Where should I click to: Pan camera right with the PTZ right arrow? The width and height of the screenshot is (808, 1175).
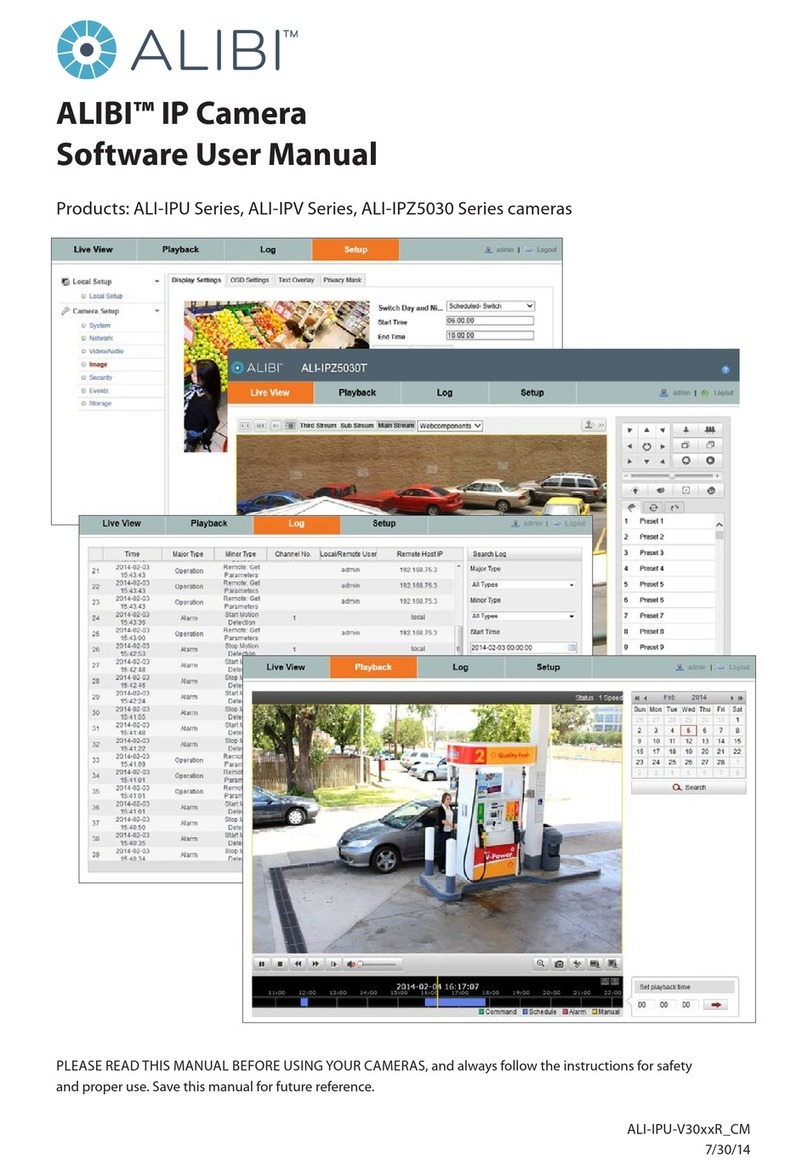[x=663, y=446]
